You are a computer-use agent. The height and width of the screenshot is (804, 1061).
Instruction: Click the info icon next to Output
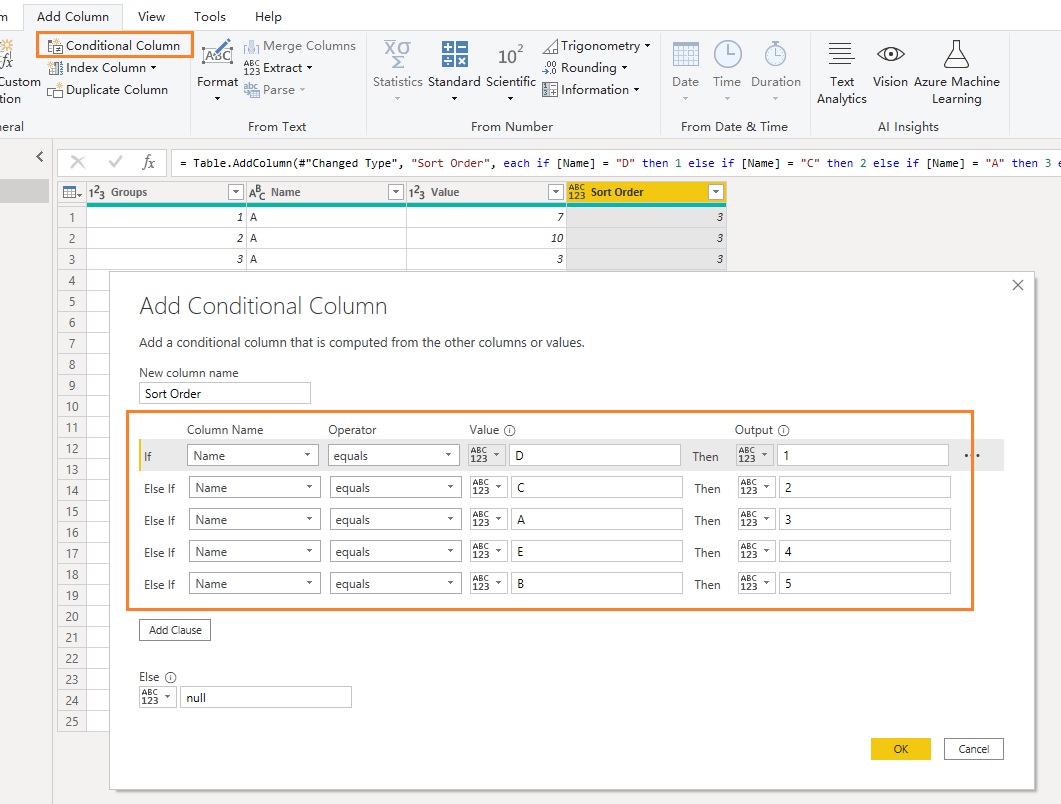[784, 430]
